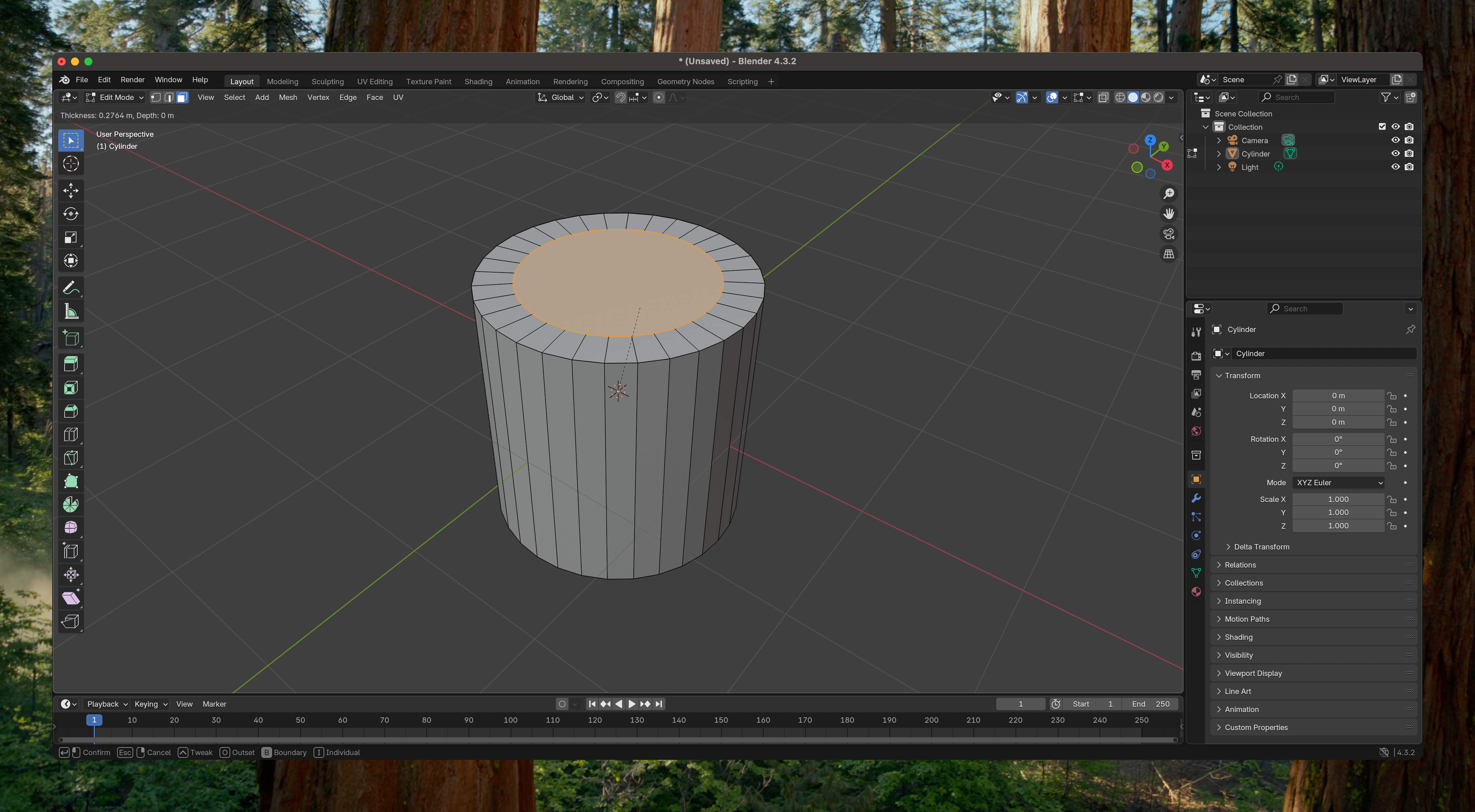Open rotation Mode XYZ Euler dropdown
Screen dimensions: 1475x812
click(x=1338, y=482)
